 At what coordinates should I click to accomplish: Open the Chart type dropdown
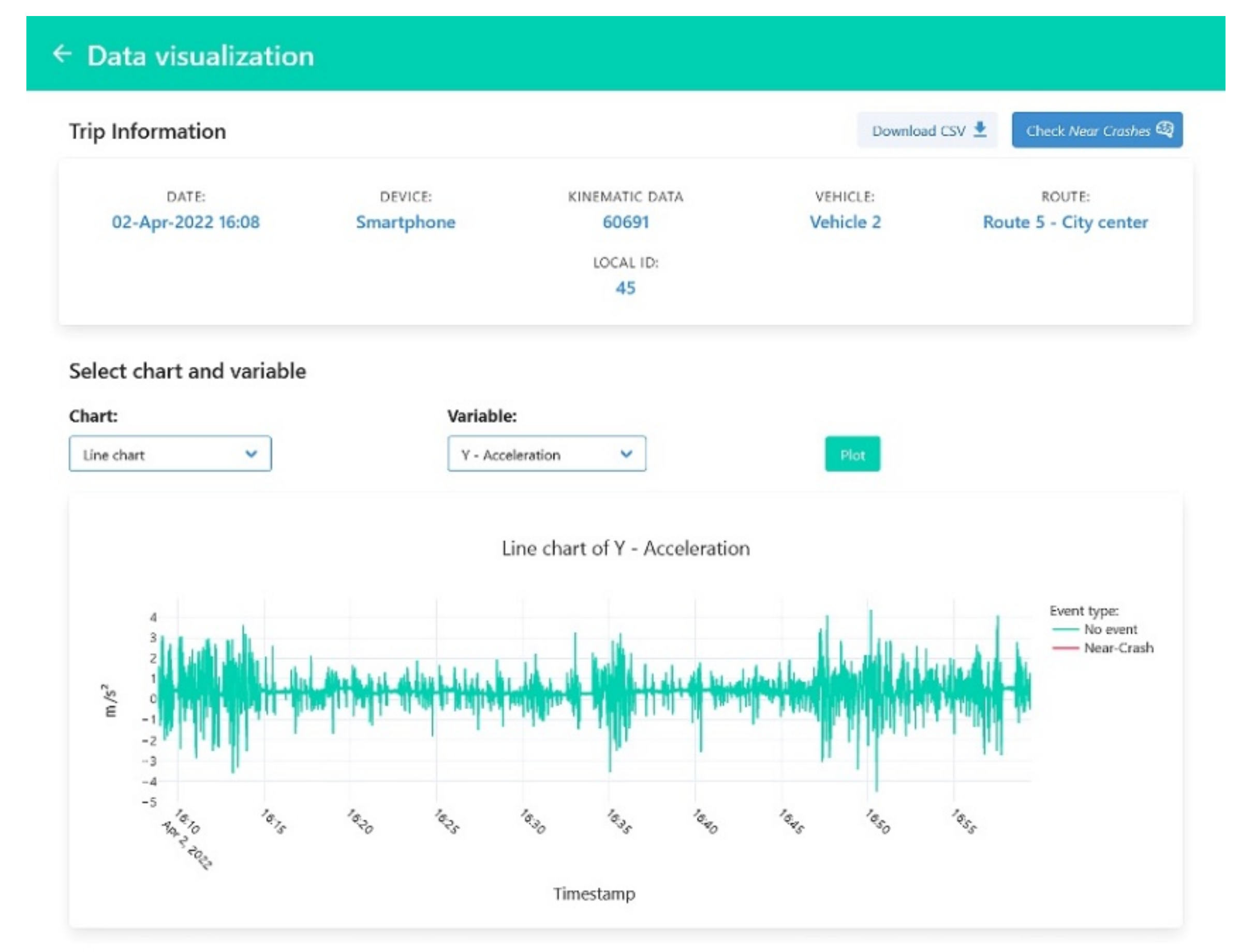coord(169,453)
